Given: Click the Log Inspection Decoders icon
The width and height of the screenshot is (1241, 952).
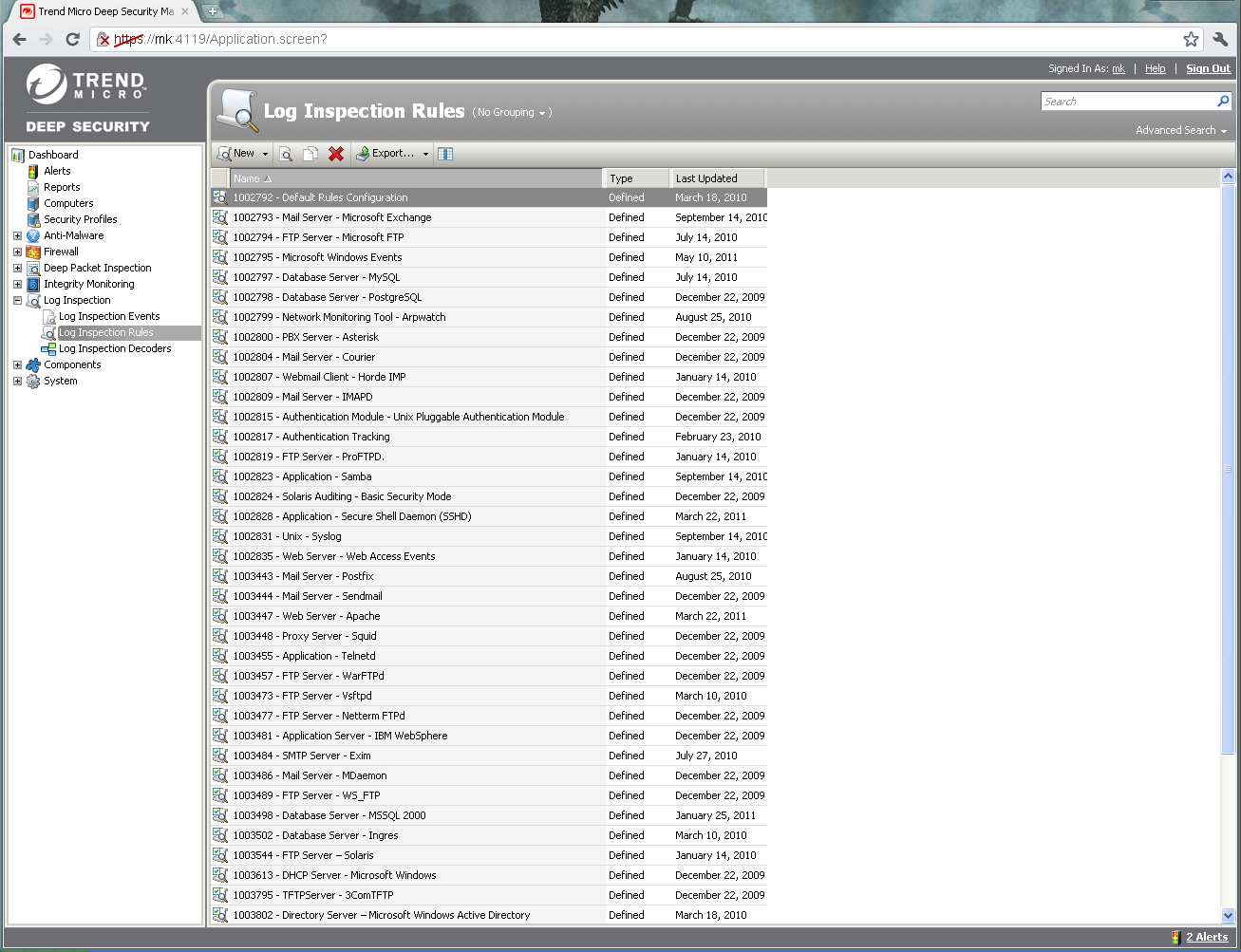Looking at the screenshot, I should 48,348.
